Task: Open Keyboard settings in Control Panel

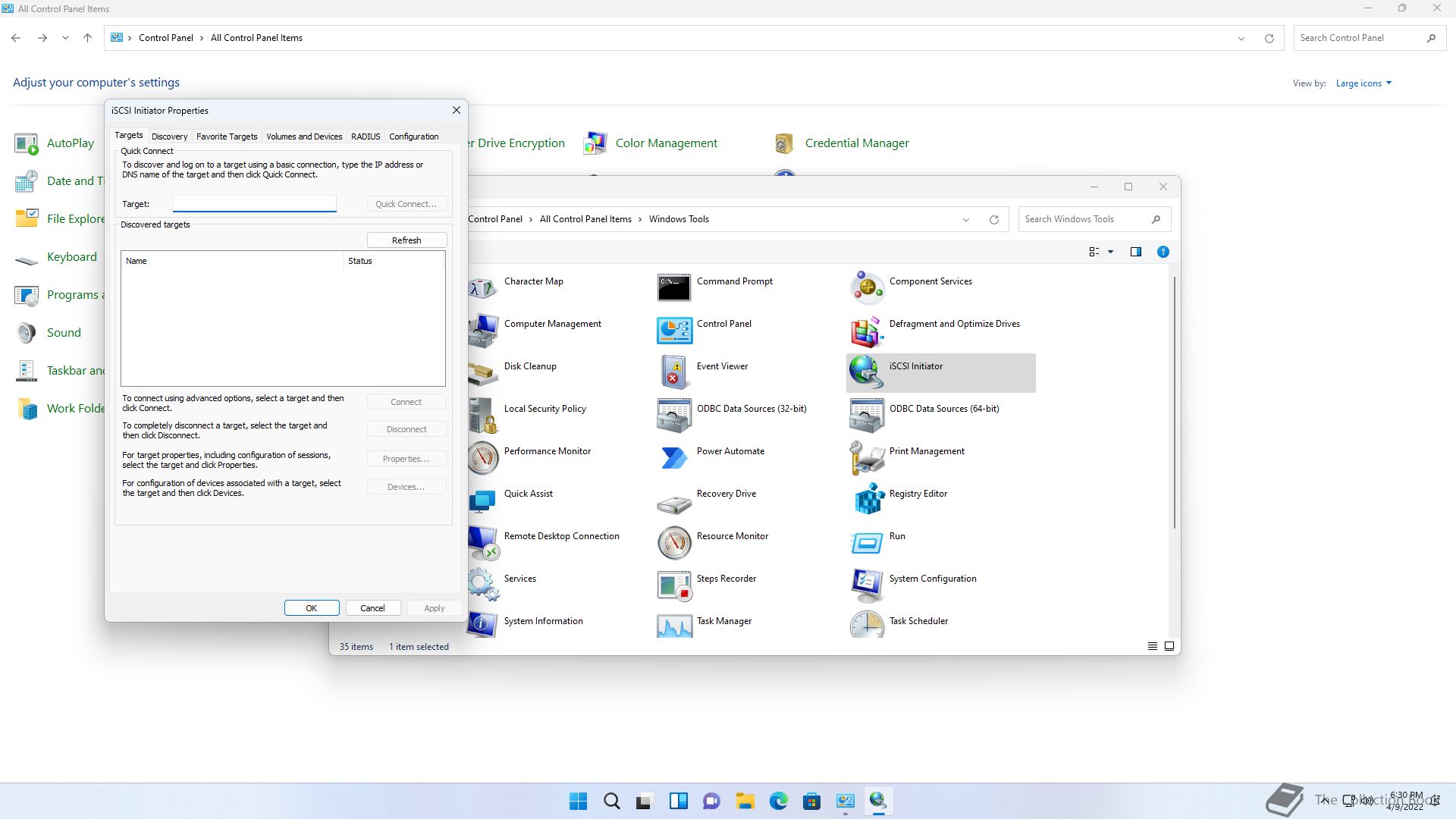Action: (x=56, y=256)
